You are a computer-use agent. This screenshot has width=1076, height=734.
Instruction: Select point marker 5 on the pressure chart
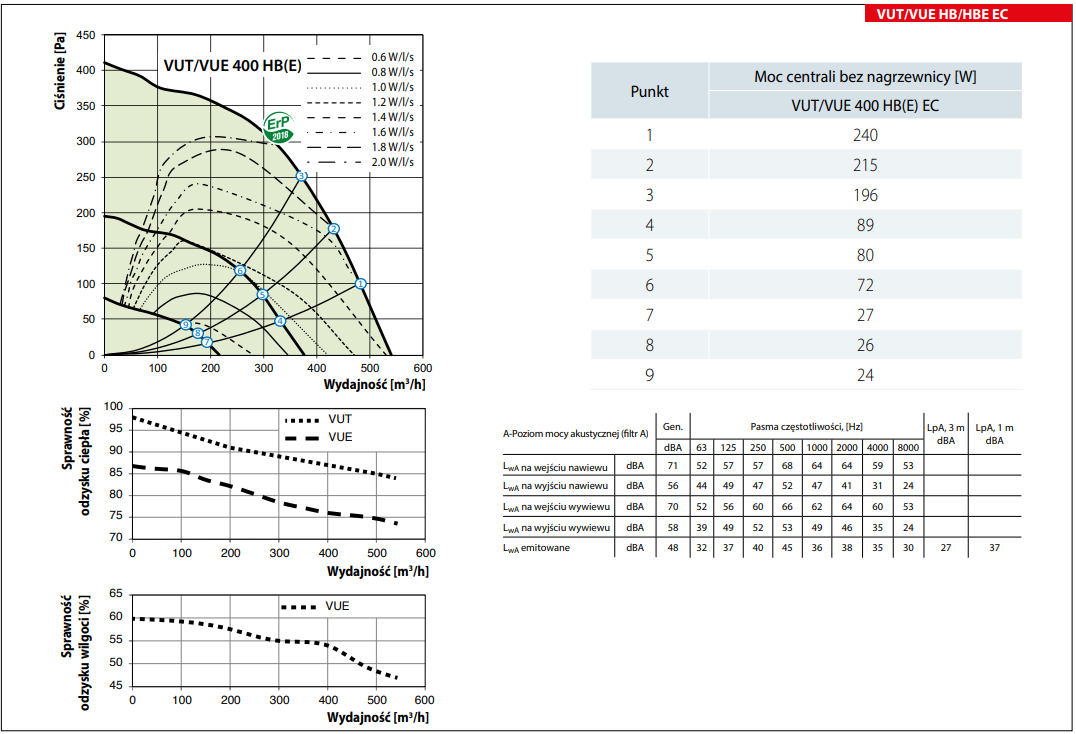[x=262, y=295]
